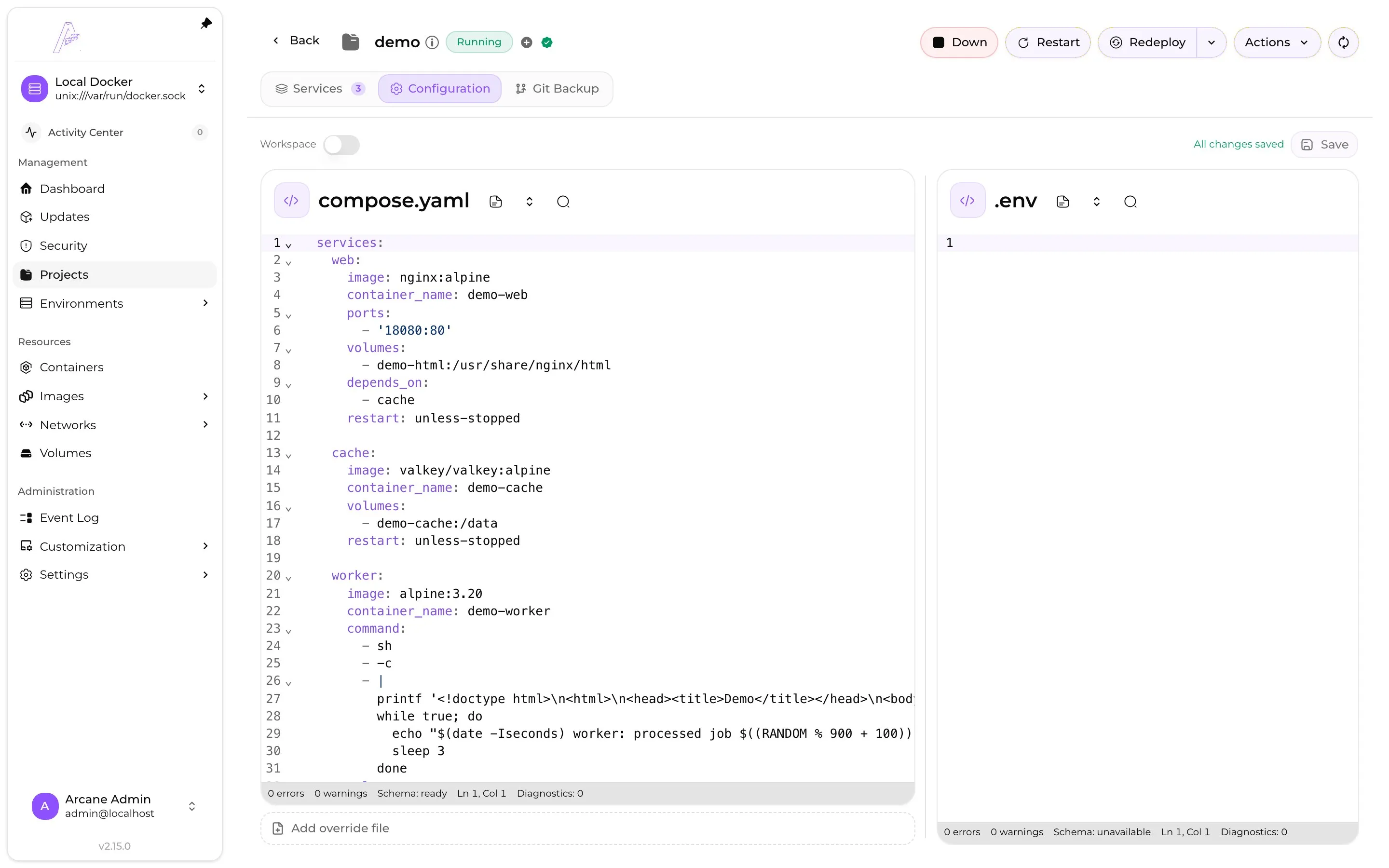Expand the Environments submenu

205,303
